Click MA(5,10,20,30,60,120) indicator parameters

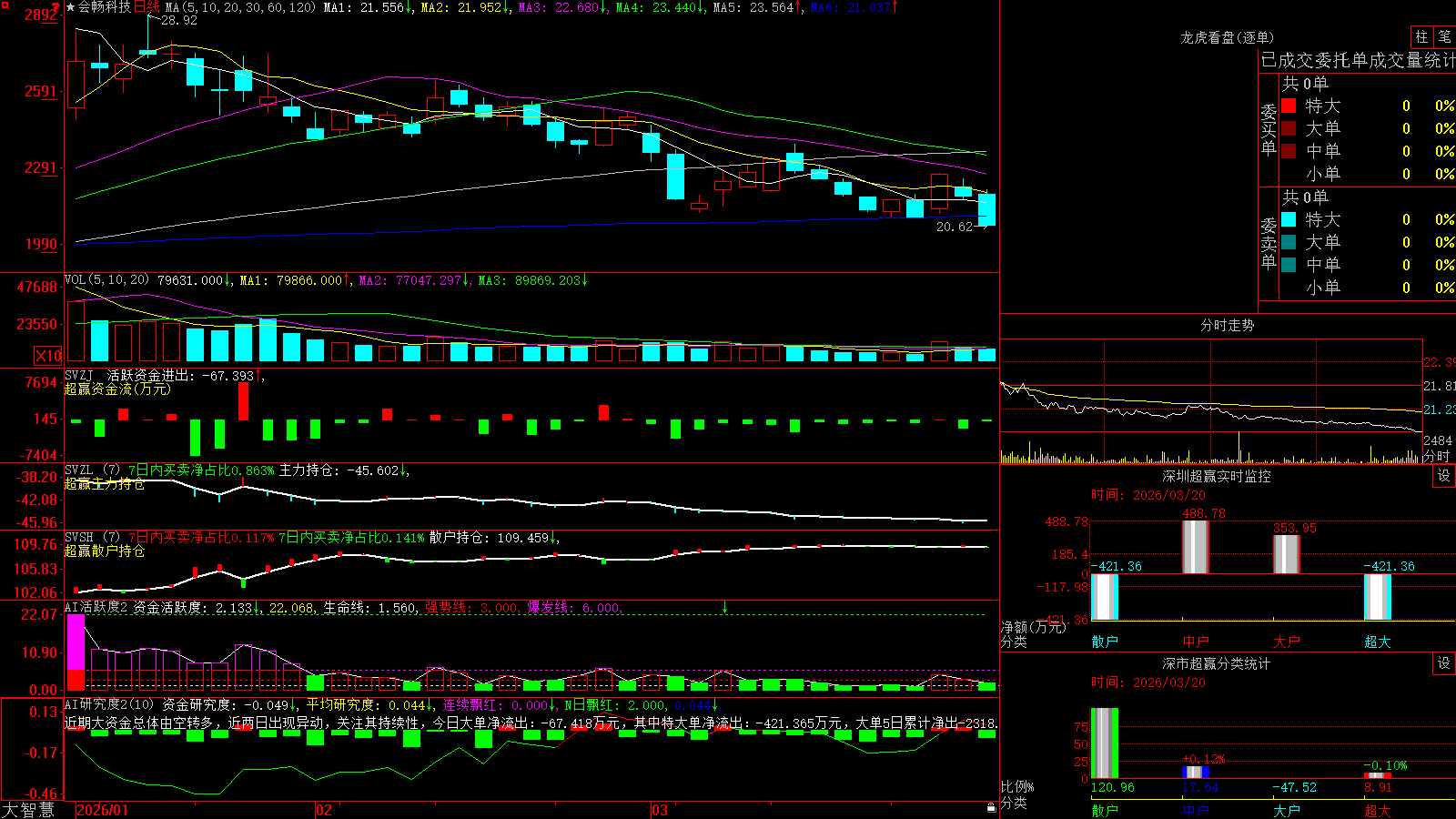[240, 7]
